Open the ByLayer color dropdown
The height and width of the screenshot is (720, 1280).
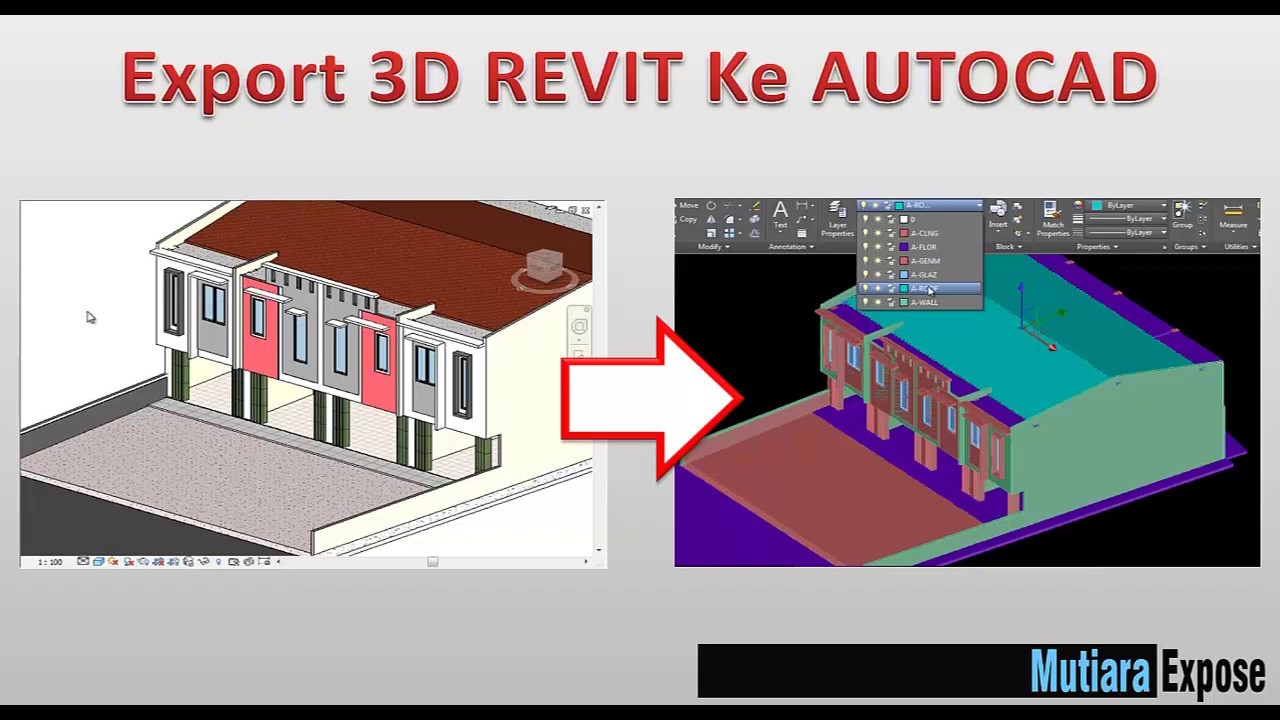1127,205
